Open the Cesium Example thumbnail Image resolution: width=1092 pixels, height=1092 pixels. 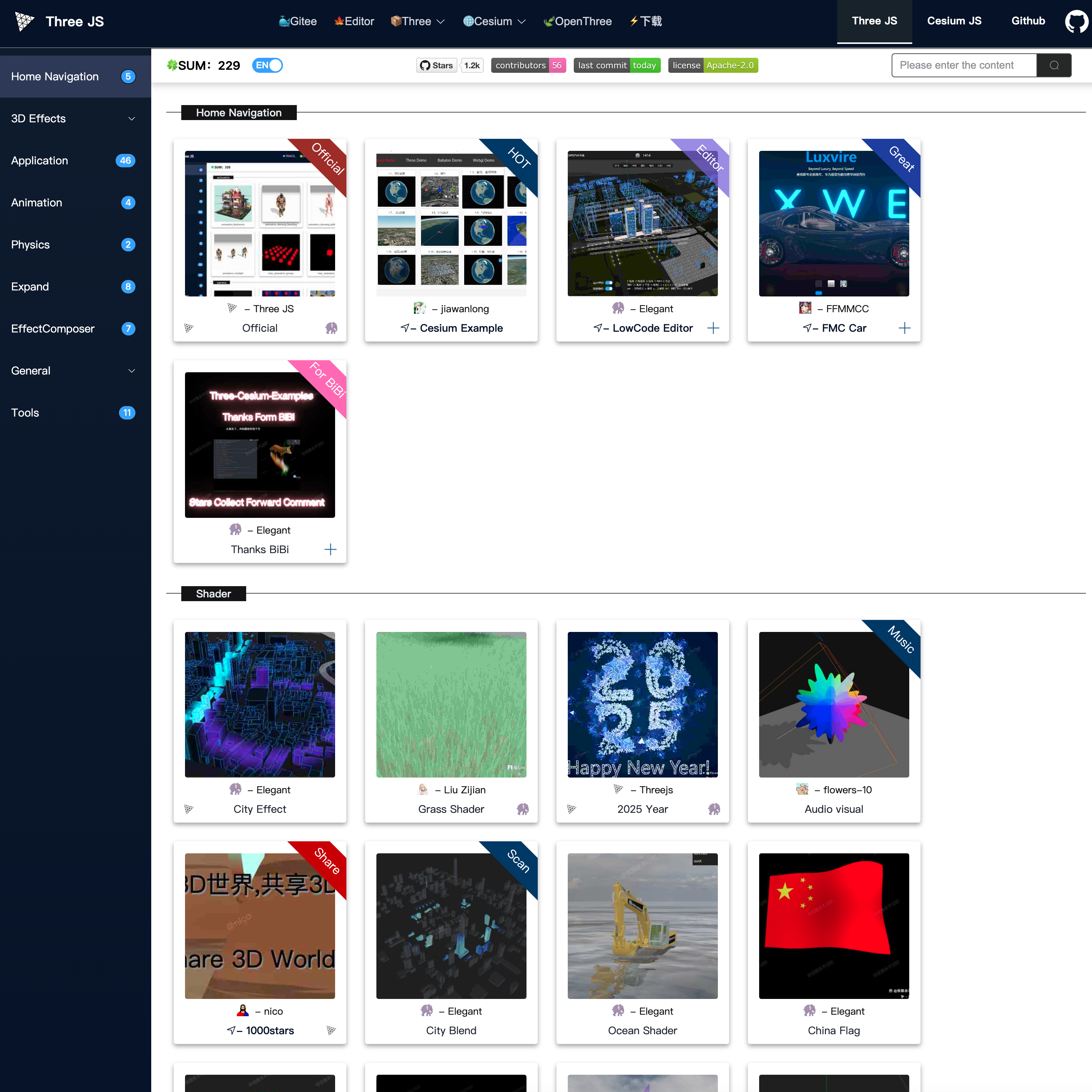tap(451, 223)
